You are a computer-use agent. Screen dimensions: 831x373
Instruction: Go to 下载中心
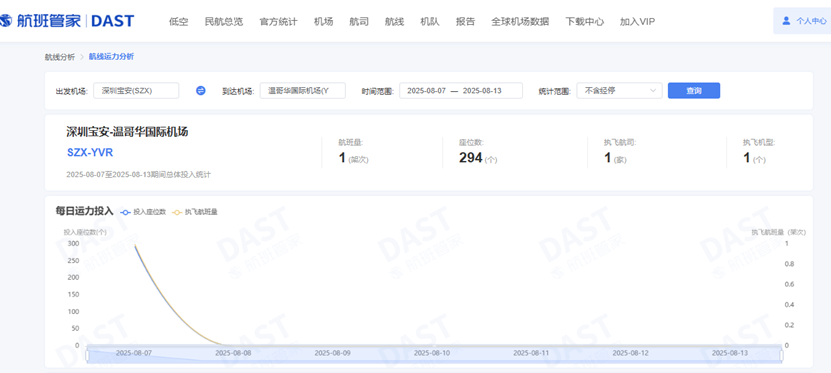click(585, 22)
